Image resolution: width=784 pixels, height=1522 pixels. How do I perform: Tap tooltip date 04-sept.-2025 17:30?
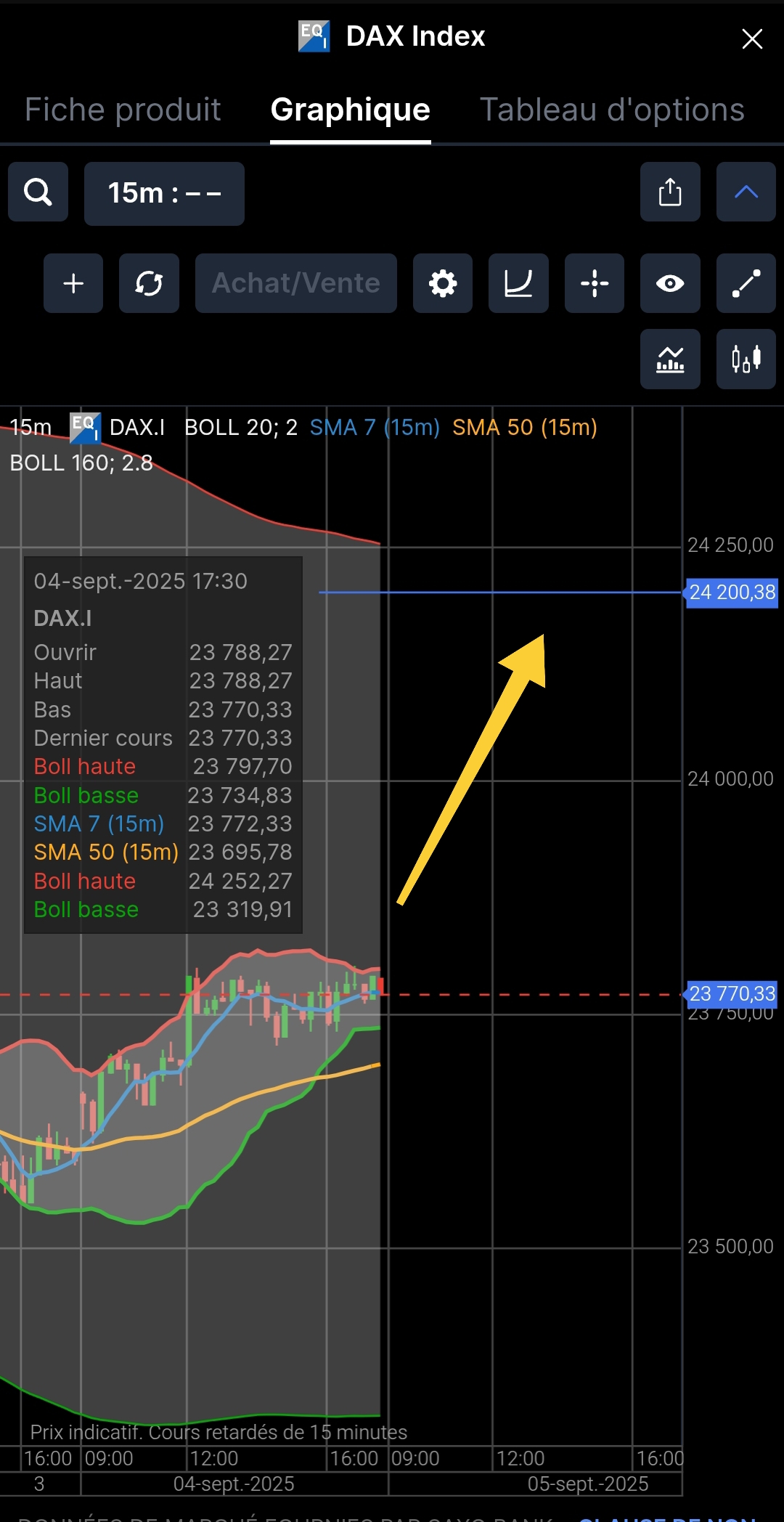pos(141,581)
